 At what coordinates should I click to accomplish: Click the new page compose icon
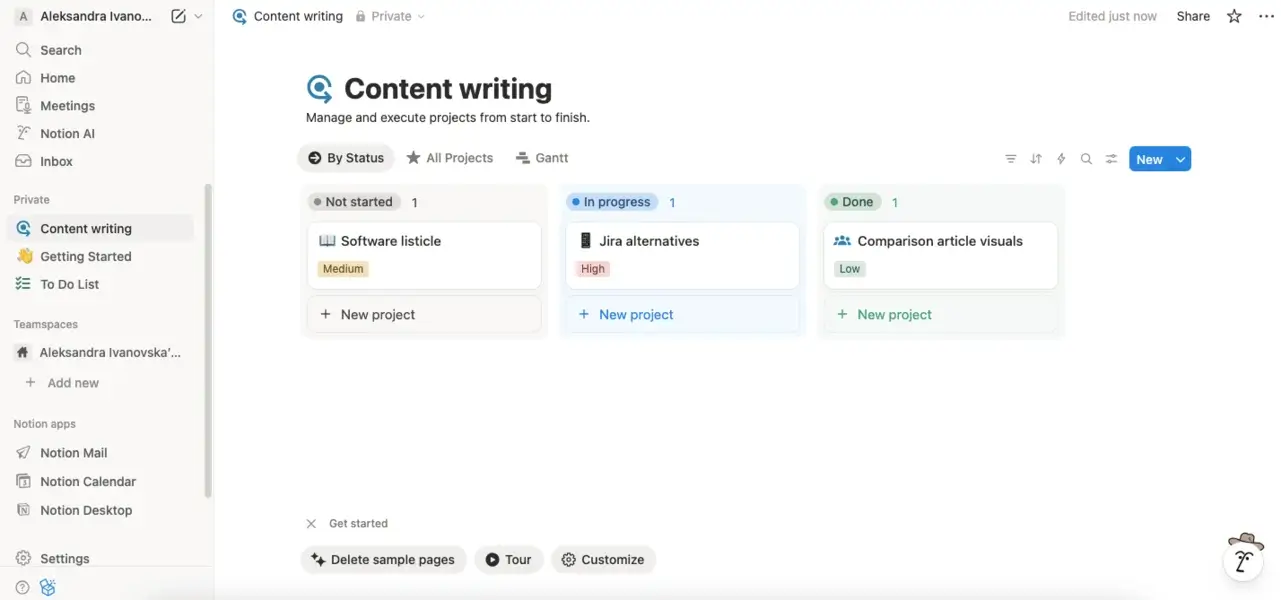[178, 16]
